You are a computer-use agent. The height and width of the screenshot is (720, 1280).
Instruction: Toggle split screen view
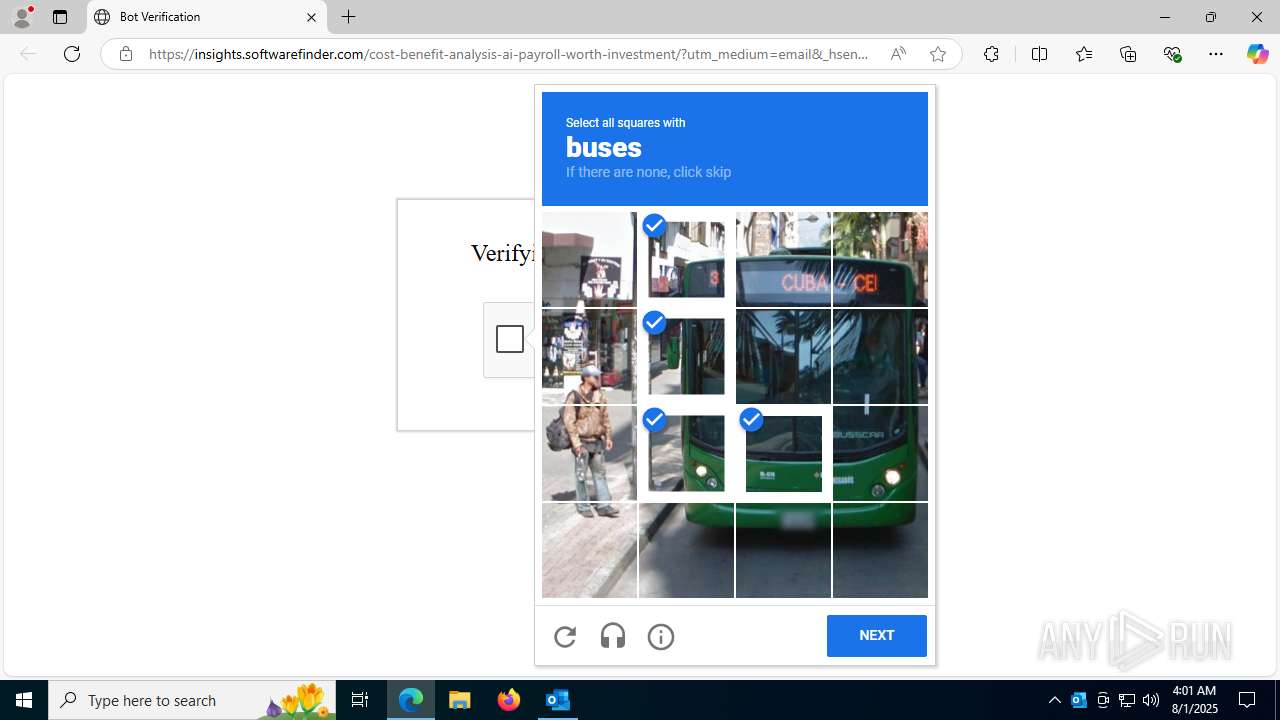(x=1039, y=54)
